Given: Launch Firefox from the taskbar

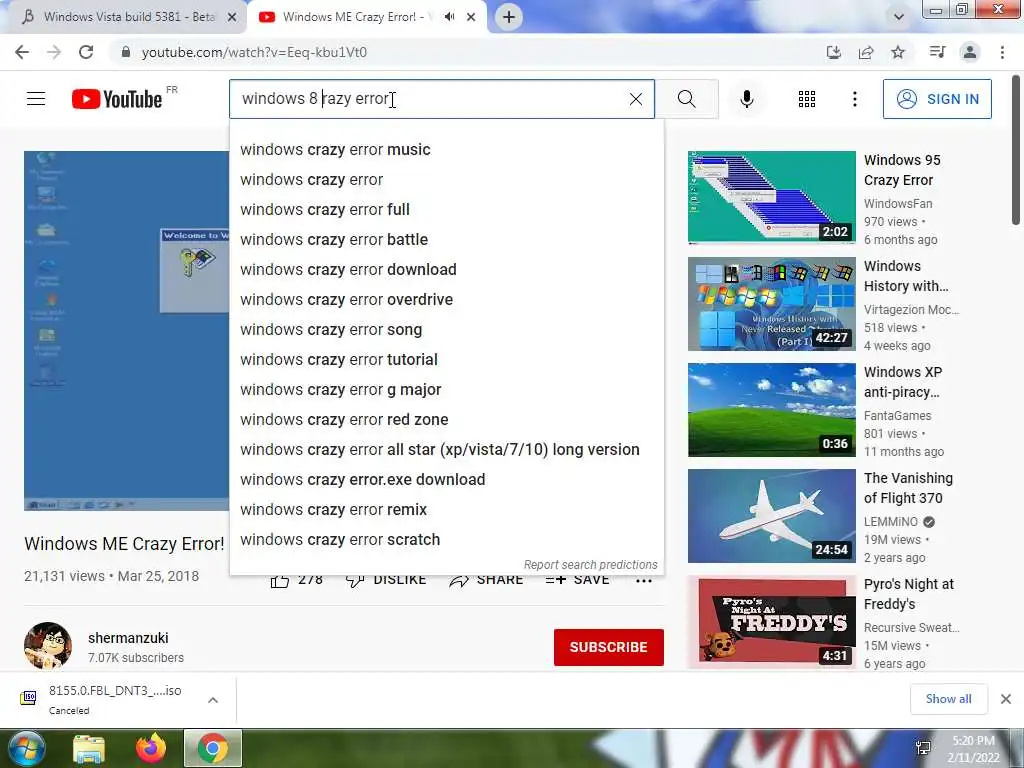Looking at the screenshot, I should pos(151,748).
